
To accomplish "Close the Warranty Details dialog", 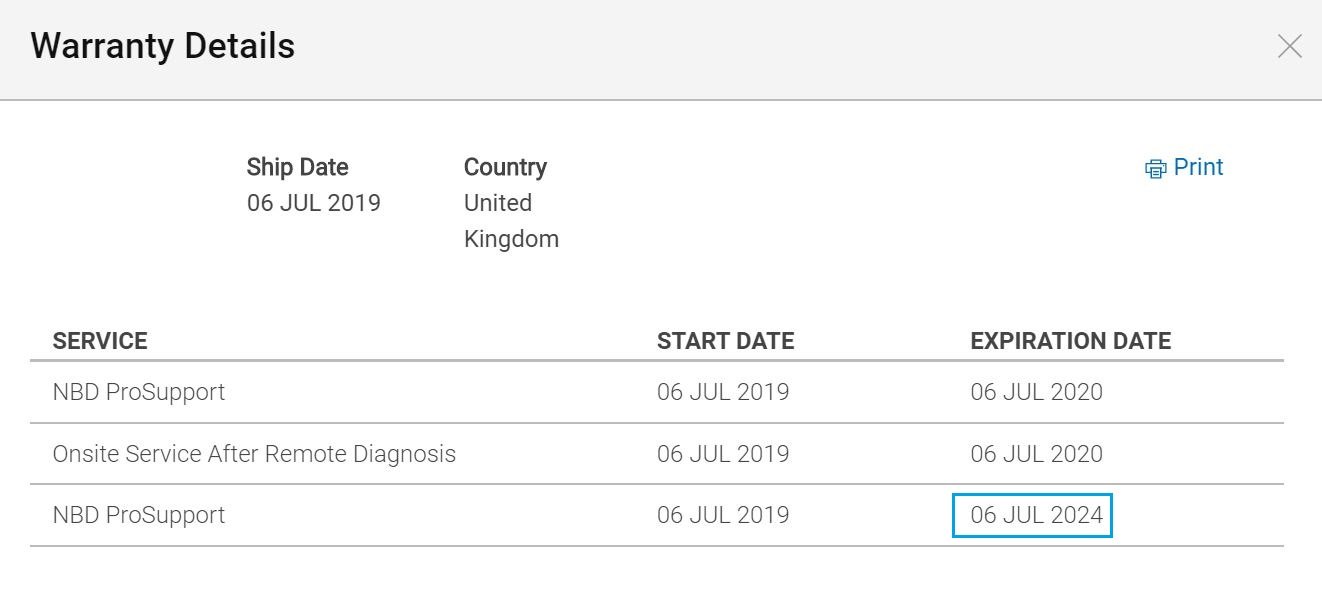I will pyautogui.click(x=1289, y=46).
